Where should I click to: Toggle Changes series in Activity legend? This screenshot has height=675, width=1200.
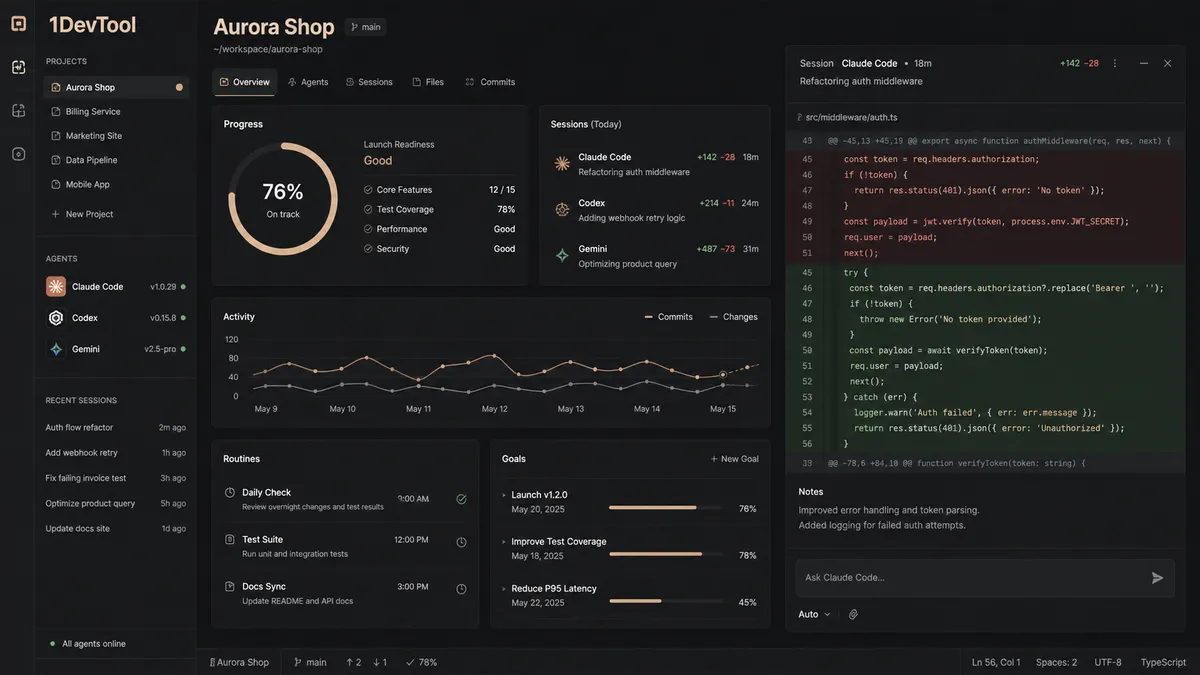pyautogui.click(x=733, y=317)
